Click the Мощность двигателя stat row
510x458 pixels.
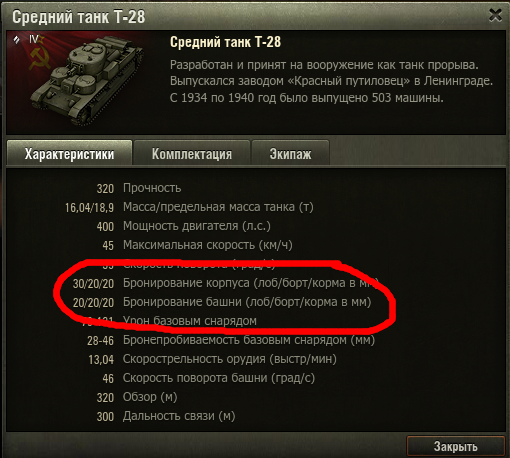coord(183,226)
